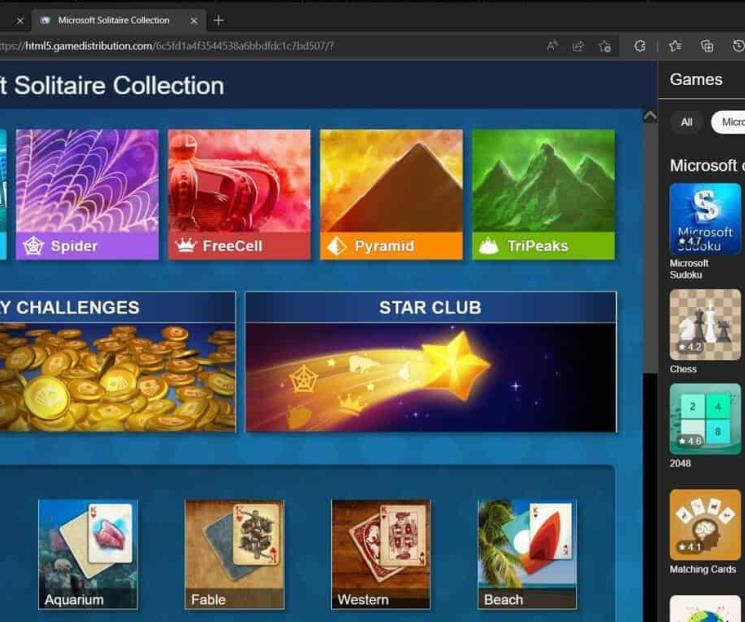This screenshot has height=622, width=745.
Task: Open the Star Club banner
Action: [431, 362]
